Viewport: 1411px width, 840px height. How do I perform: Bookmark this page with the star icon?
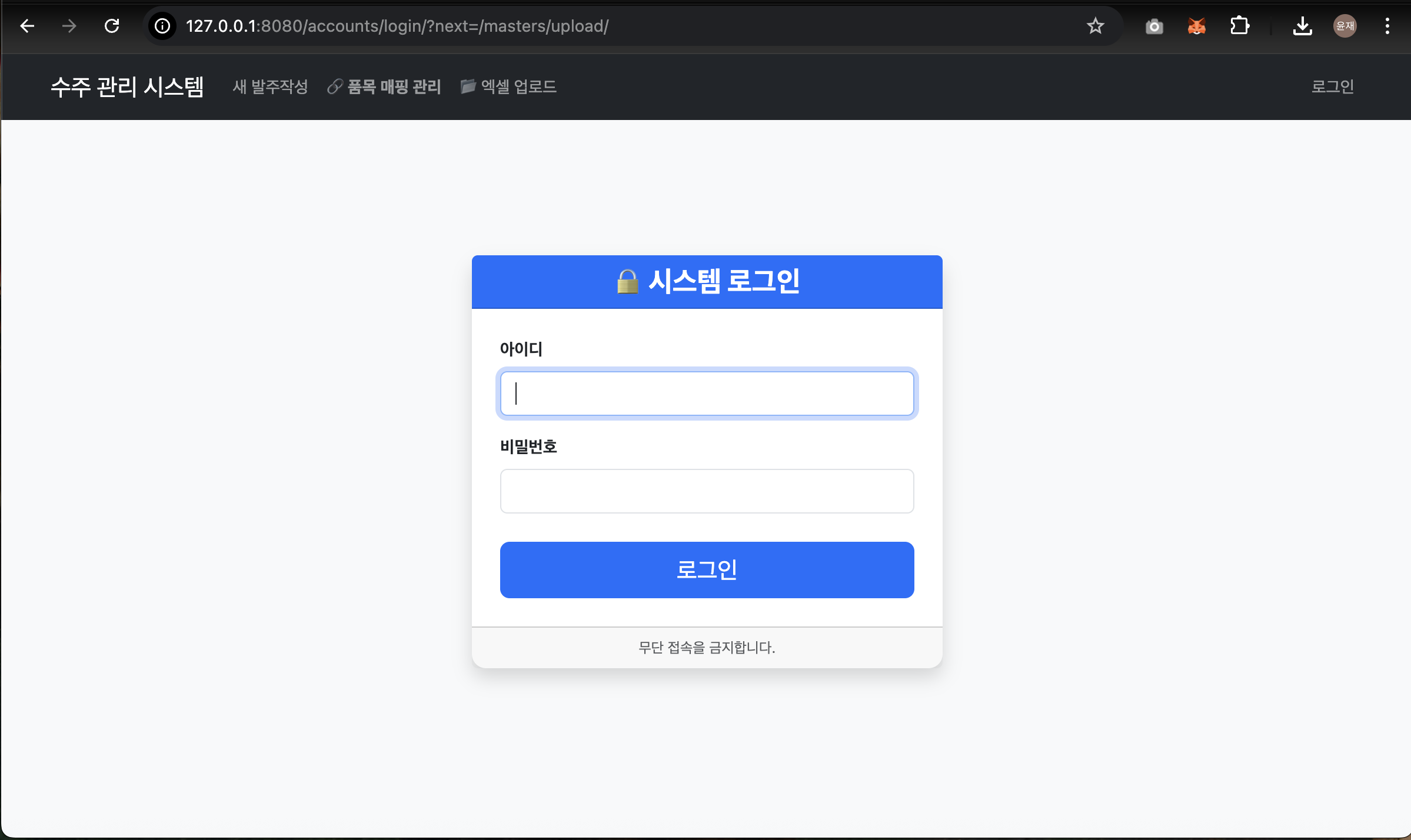click(x=1095, y=26)
